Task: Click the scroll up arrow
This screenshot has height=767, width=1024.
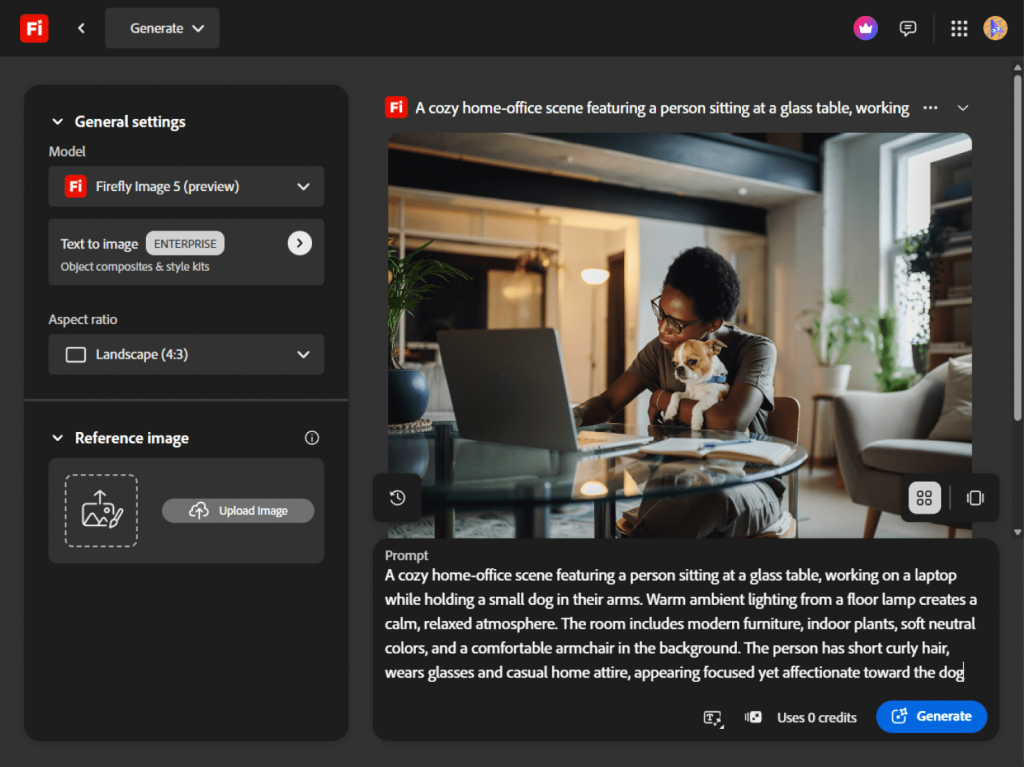Action: point(1017,67)
